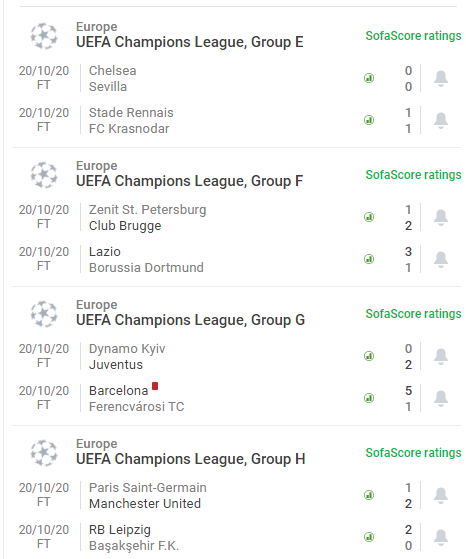Click statistics icon for Stade Rennais match

click(369, 120)
